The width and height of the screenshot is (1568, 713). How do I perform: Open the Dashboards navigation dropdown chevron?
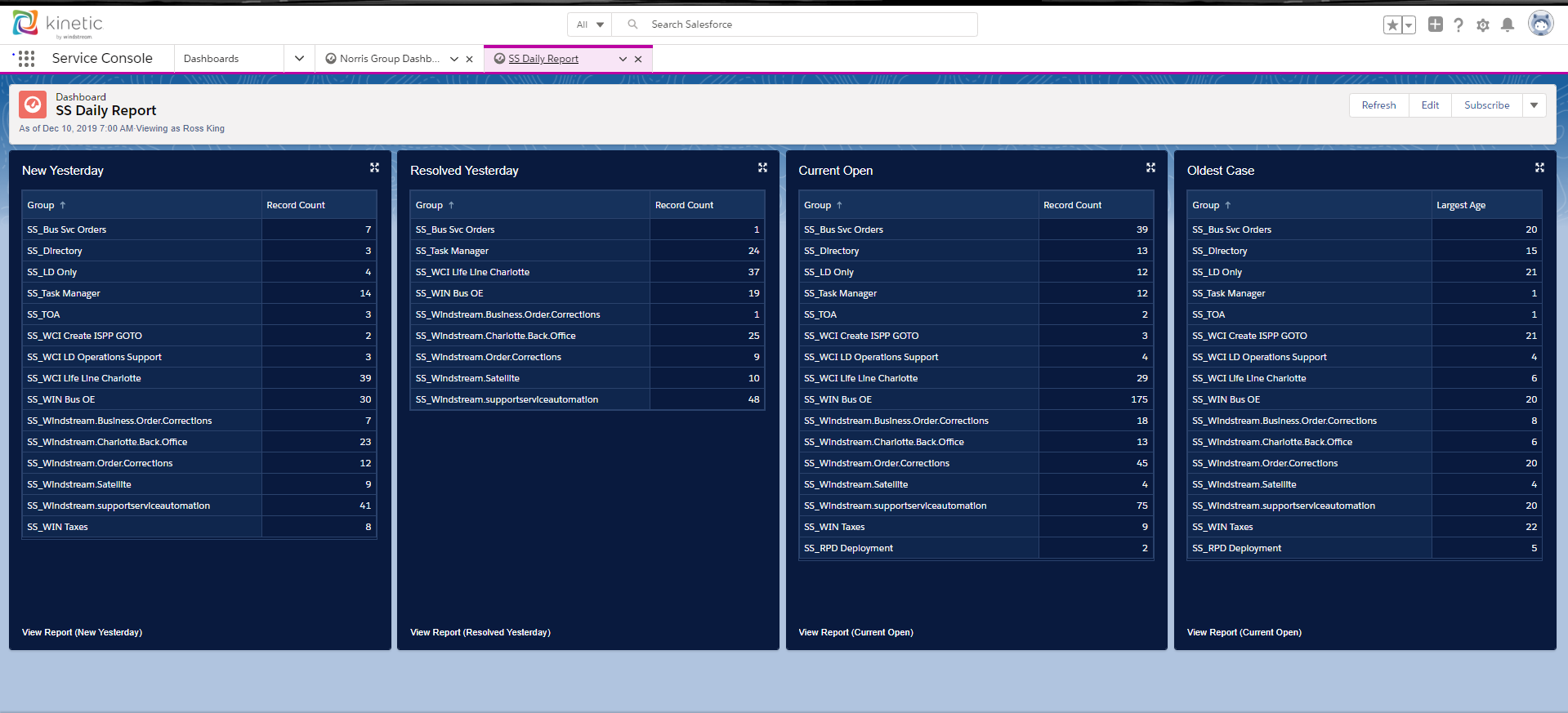(299, 59)
